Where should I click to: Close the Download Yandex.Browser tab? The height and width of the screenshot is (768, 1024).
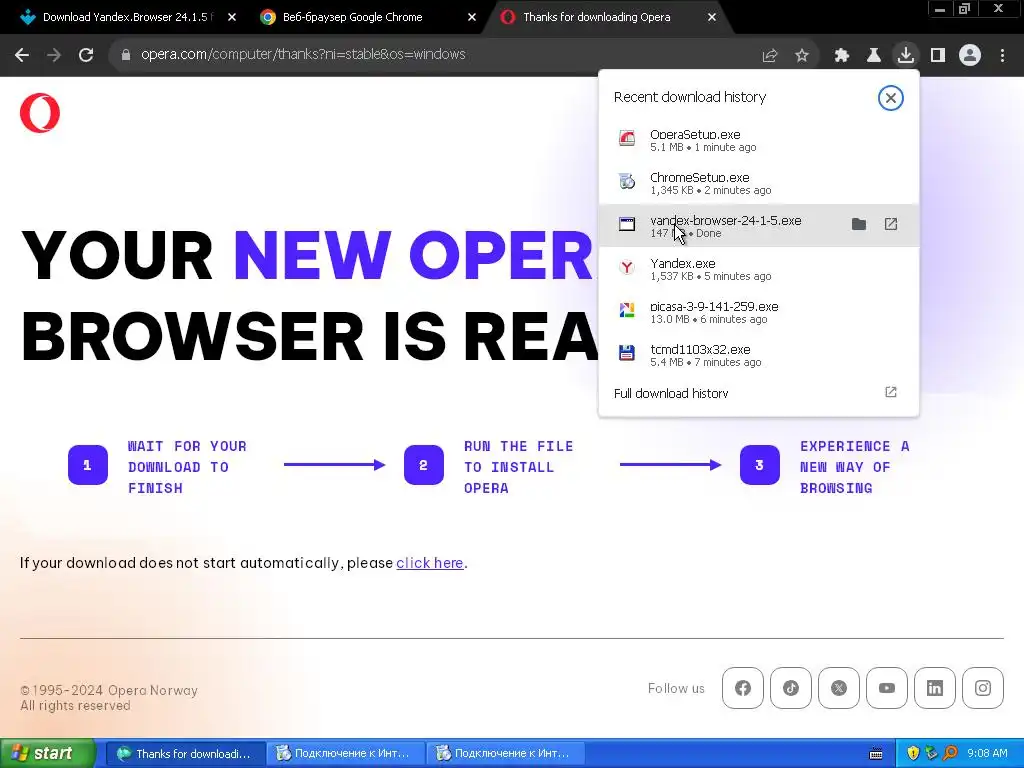tap(232, 18)
